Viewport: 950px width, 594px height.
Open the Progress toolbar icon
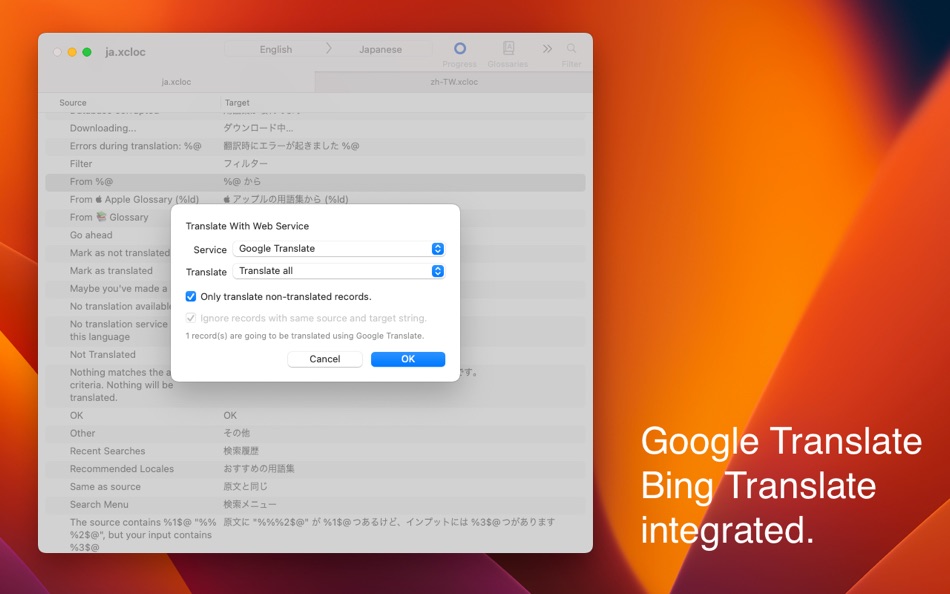[x=460, y=48]
